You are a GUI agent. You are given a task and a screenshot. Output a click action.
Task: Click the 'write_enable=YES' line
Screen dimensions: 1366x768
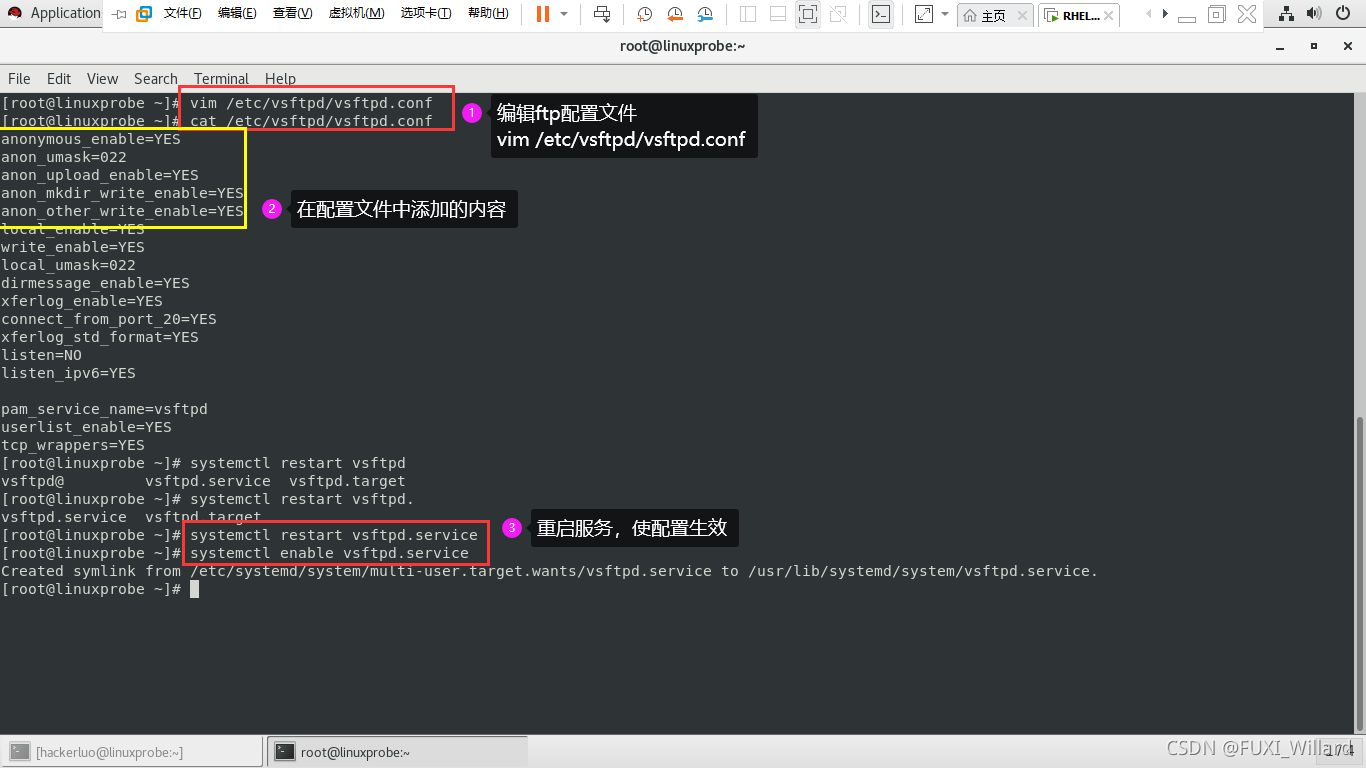[x=73, y=247]
